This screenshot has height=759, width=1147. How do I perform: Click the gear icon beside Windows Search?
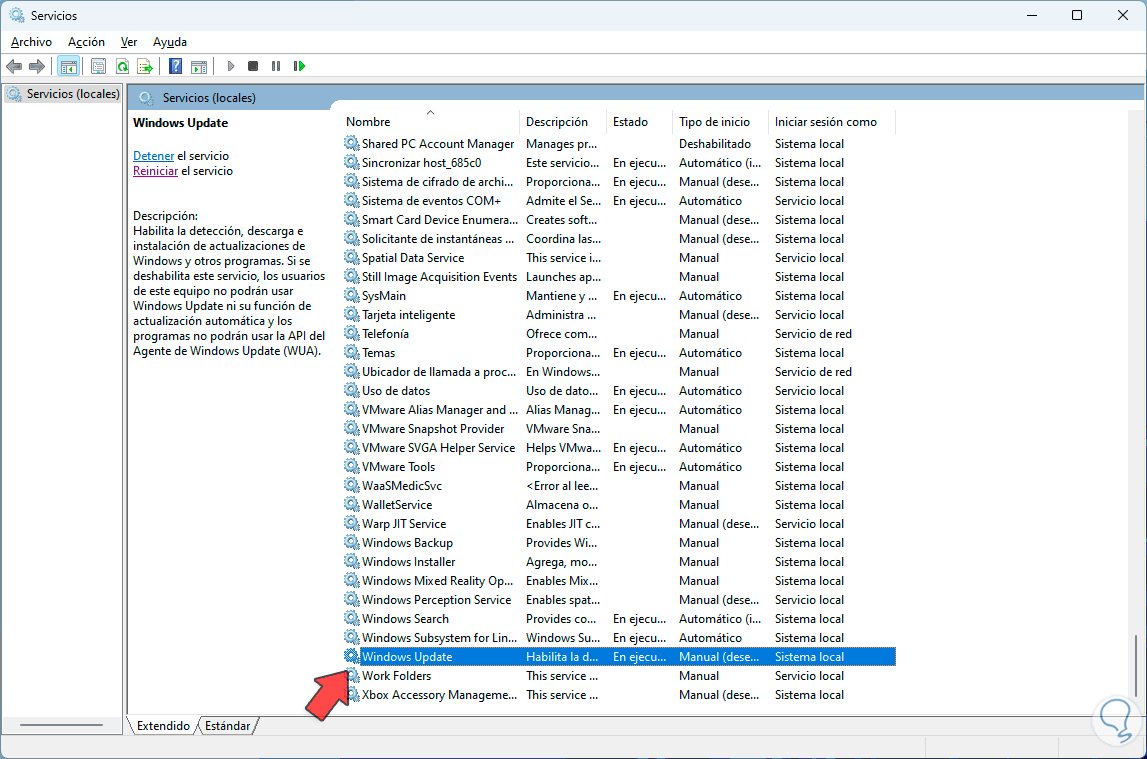(x=352, y=618)
